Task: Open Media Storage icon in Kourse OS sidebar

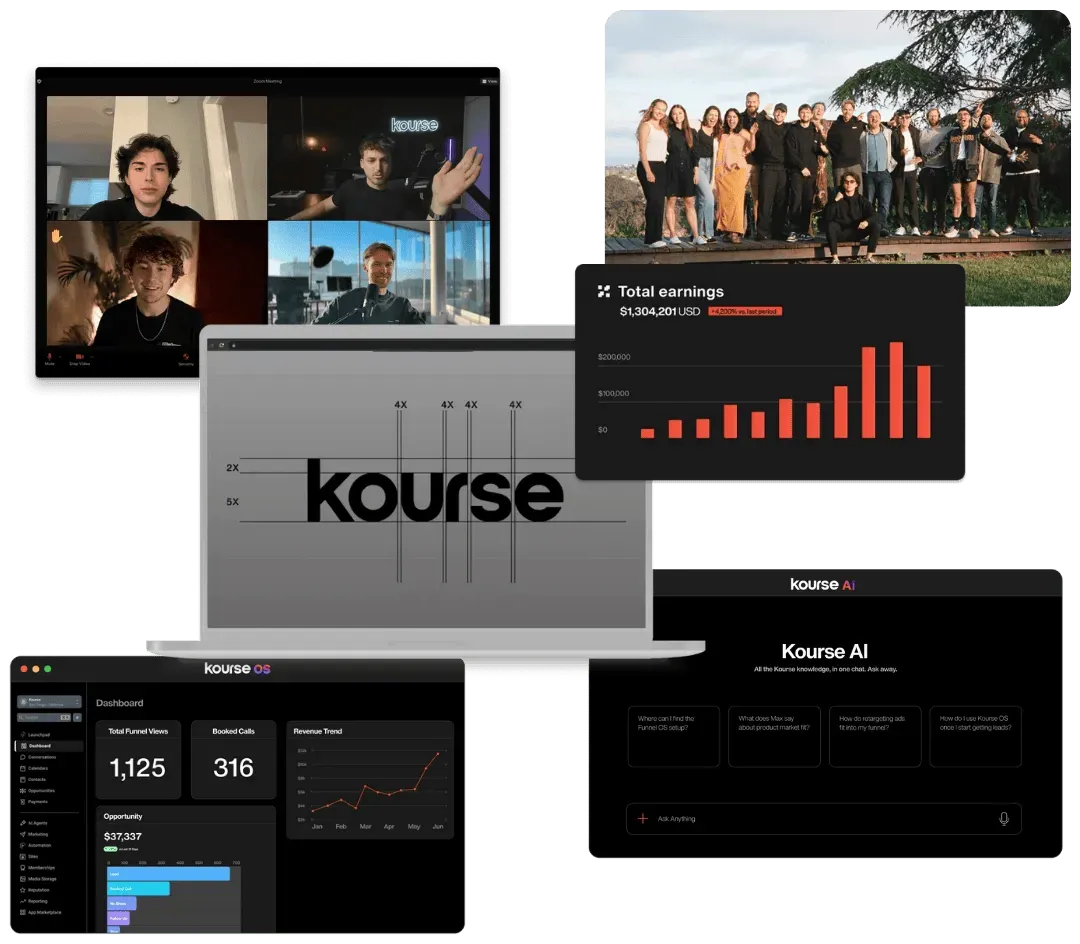Action: coord(23,879)
